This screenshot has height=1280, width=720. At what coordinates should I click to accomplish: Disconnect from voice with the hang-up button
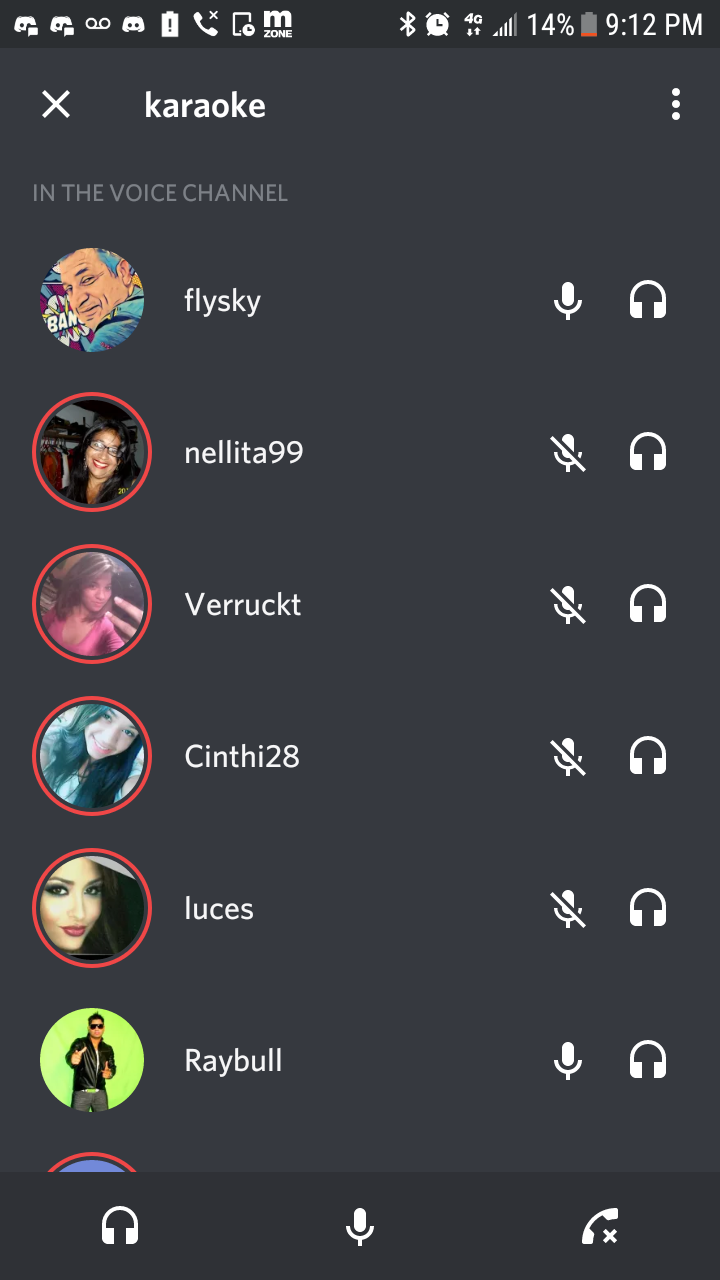pyautogui.click(x=600, y=1226)
